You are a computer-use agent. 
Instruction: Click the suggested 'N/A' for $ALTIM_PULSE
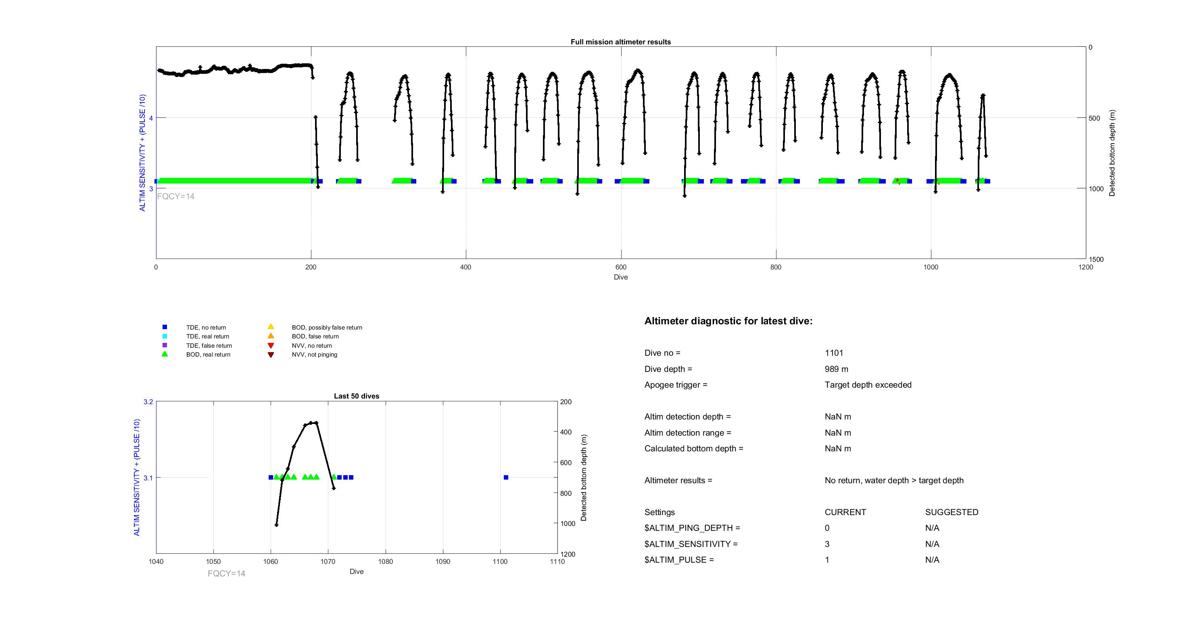(933, 560)
